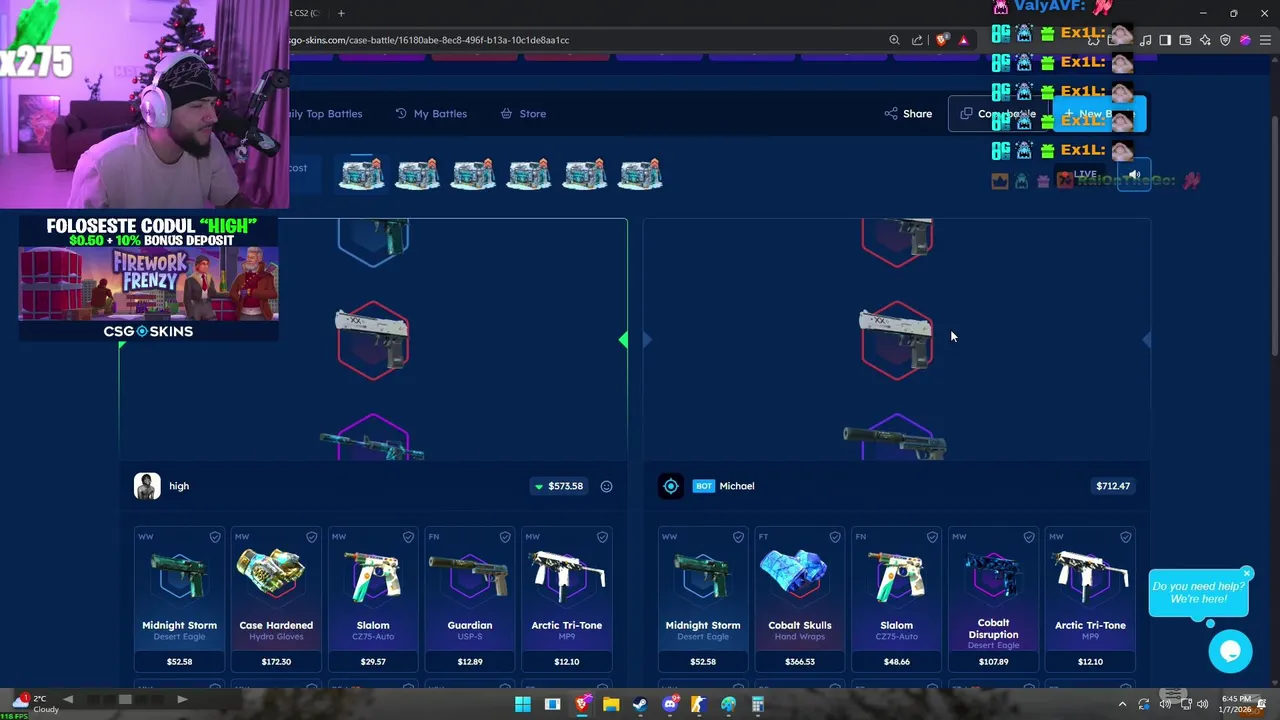Open Discord from the taskbar
1280x720 pixels.
tap(670, 704)
